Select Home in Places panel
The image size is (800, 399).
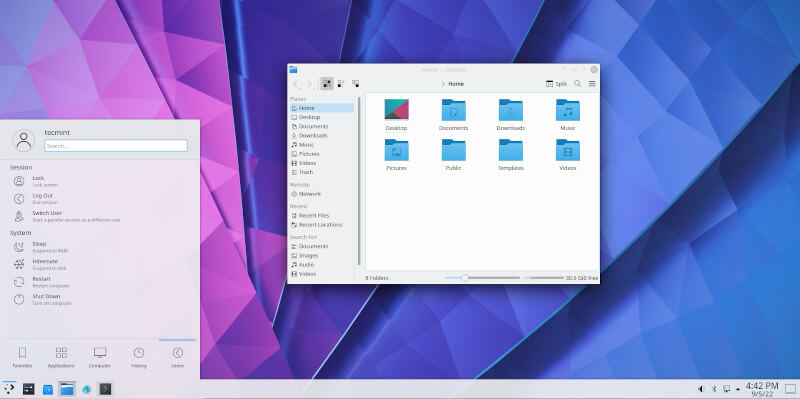pos(321,108)
